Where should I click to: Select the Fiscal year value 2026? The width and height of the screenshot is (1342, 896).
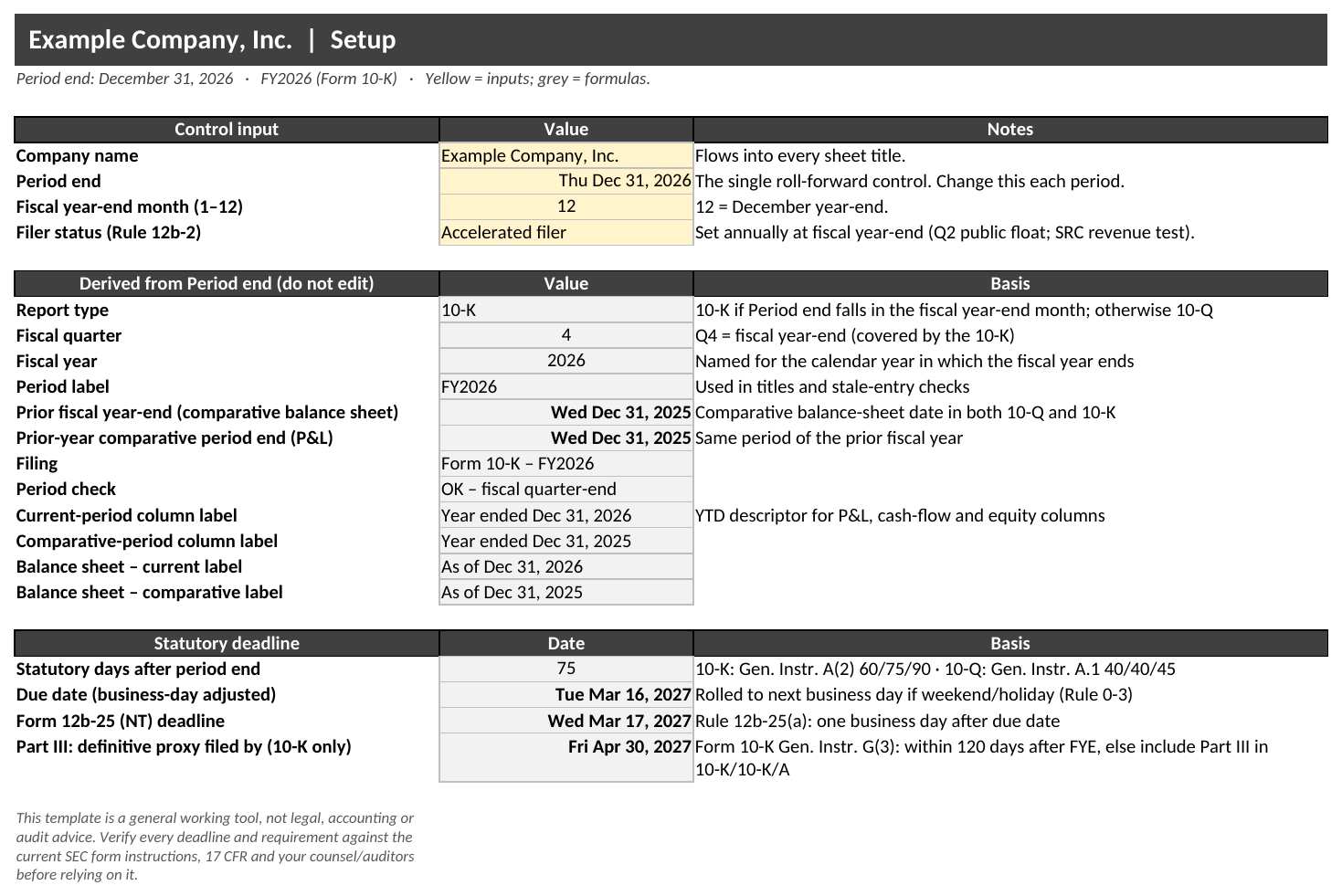tap(565, 361)
